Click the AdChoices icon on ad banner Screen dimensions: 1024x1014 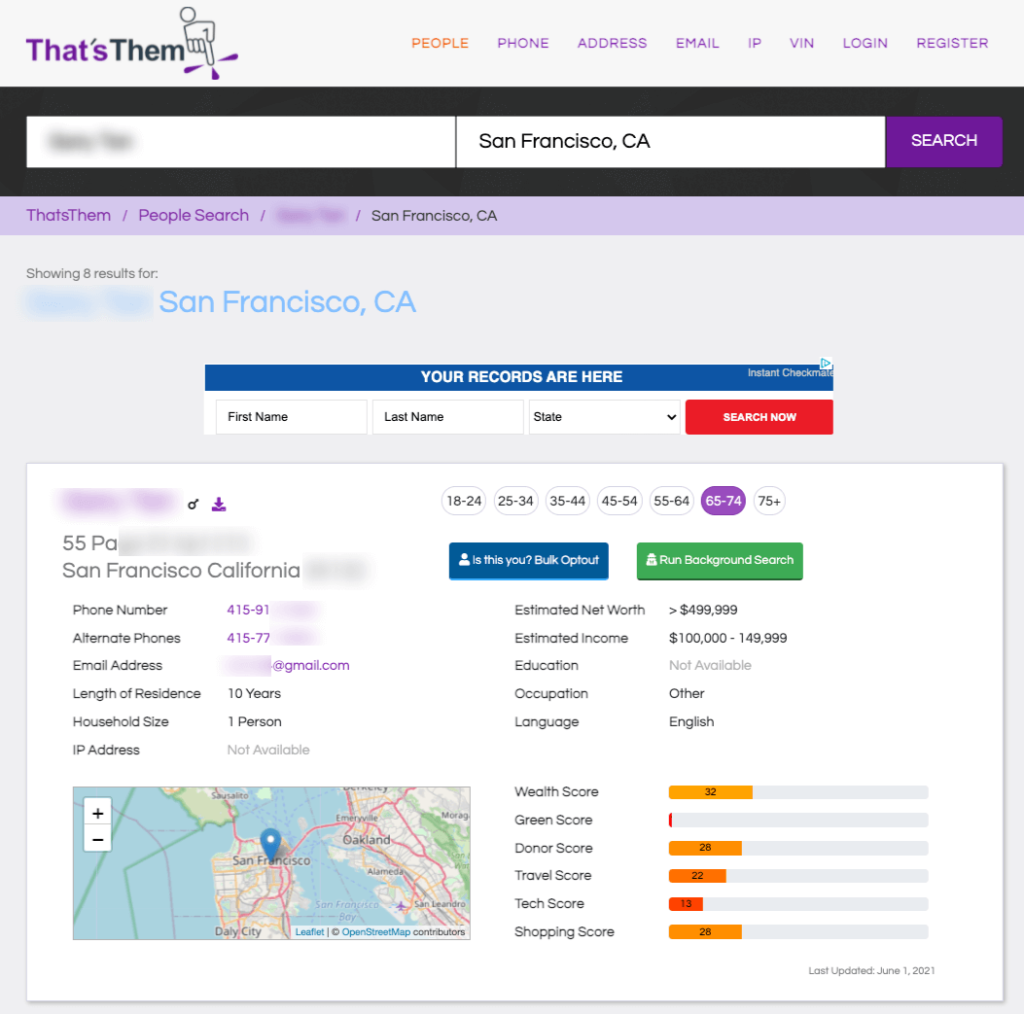tap(826, 363)
